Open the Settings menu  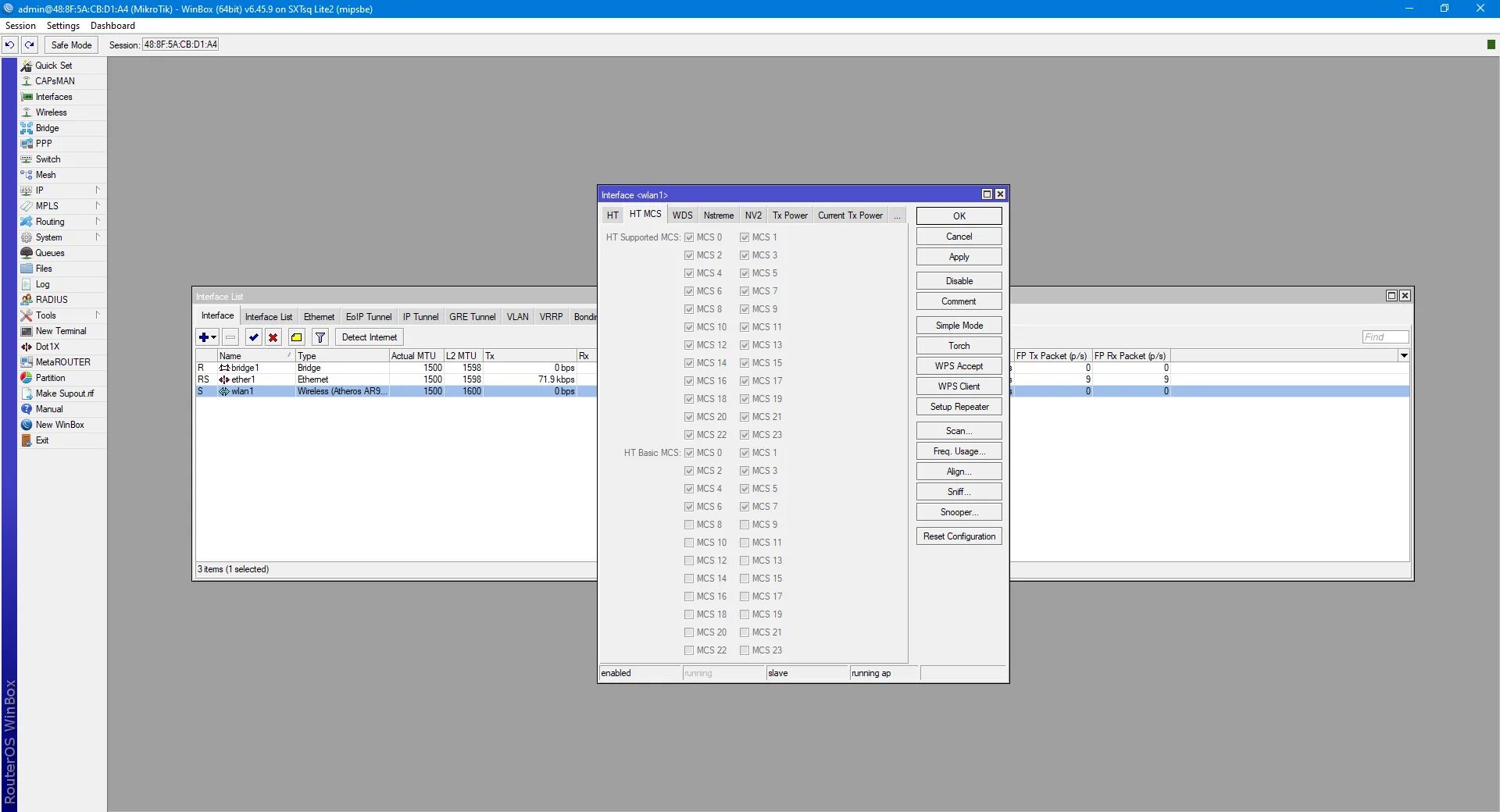[x=63, y=26]
